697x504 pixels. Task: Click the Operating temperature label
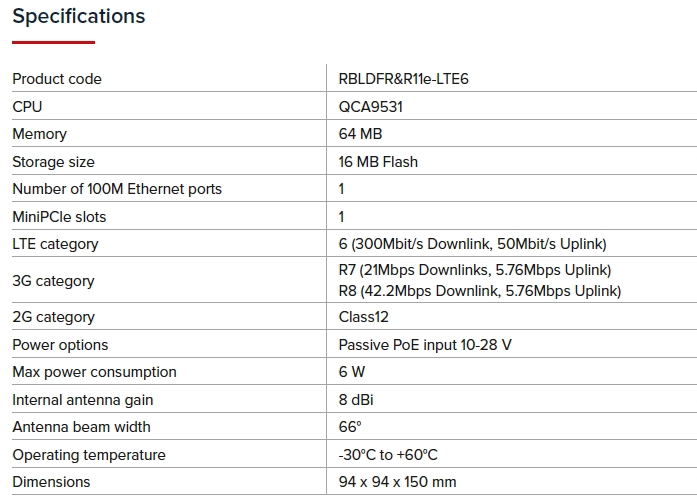point(88,455)
